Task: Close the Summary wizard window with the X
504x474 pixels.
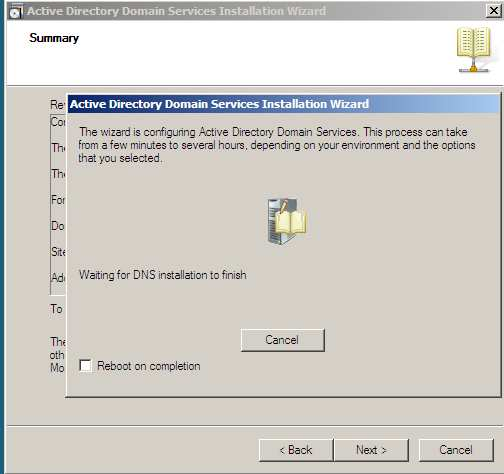Action: click(x=493, y=11)
